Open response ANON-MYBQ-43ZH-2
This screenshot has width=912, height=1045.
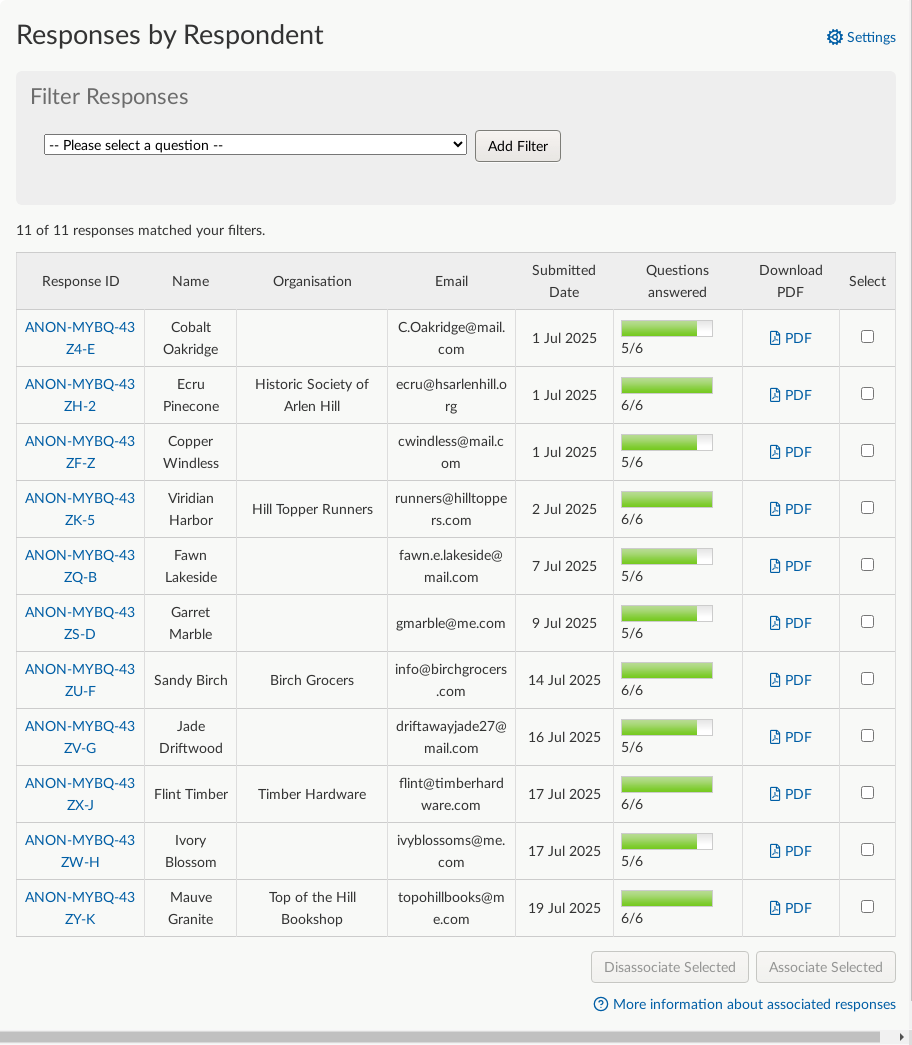(80, 395)
